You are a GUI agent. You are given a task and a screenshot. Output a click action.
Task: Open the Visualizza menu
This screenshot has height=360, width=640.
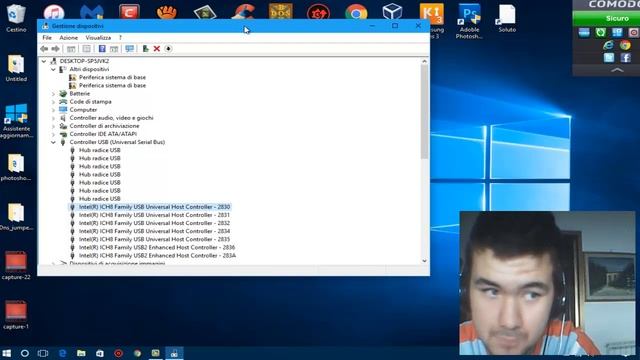tap(98, 38)
